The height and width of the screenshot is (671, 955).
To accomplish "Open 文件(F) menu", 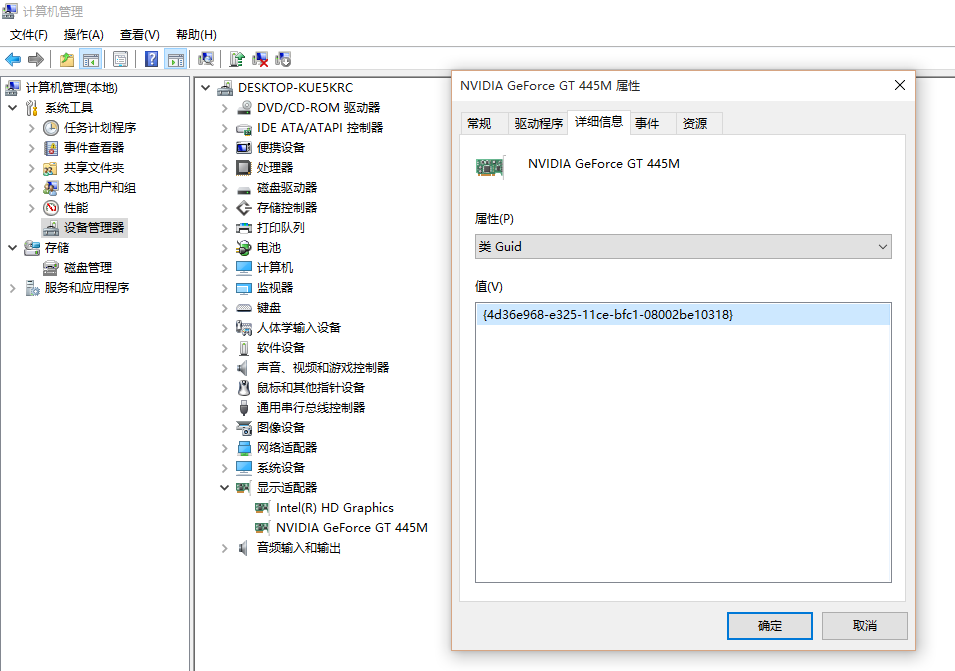I will click(x=29, y=35).
